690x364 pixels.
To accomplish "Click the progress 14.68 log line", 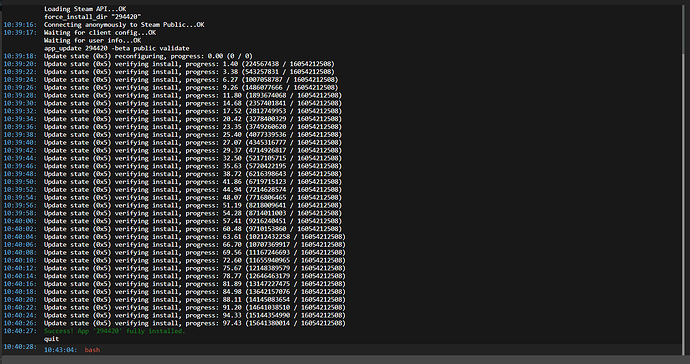I will [x=193, y=103].
